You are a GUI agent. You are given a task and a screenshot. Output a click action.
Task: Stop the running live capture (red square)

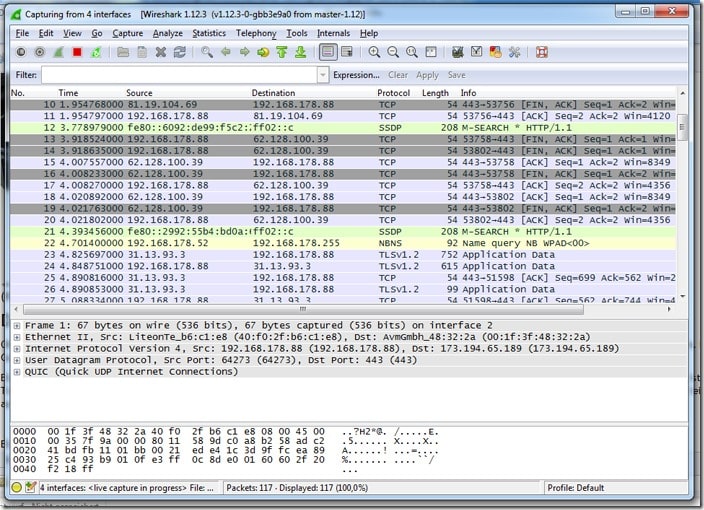click(x=77, y=52)
